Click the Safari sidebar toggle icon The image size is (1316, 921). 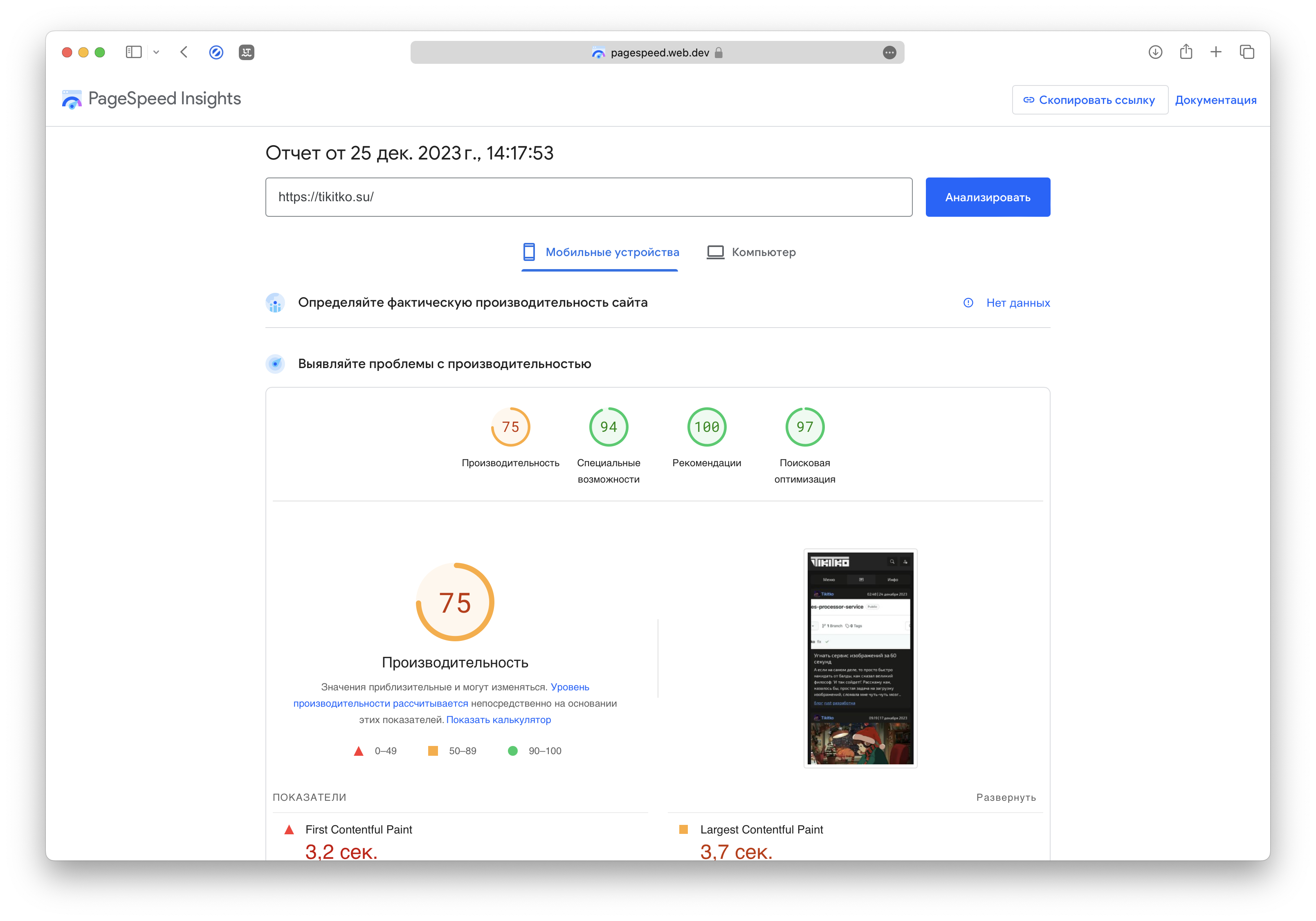(x=134, y=52)
